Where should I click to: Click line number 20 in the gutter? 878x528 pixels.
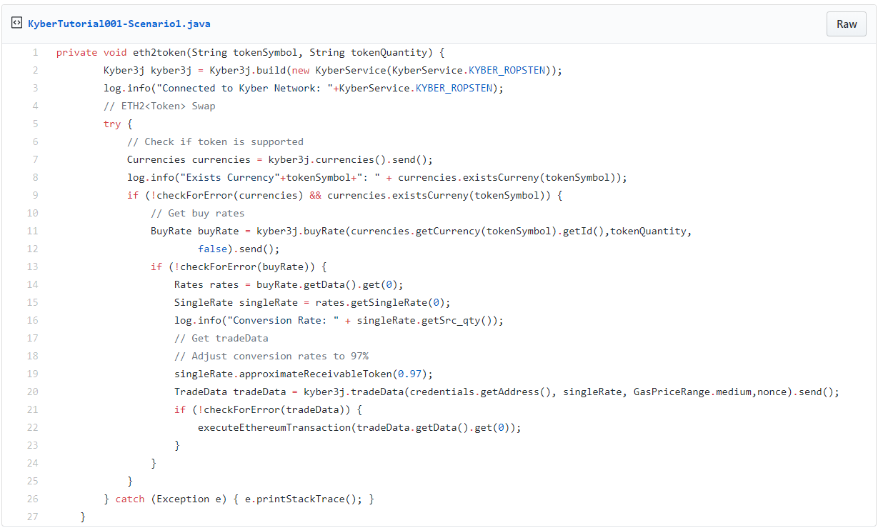[x=33, y=392]
